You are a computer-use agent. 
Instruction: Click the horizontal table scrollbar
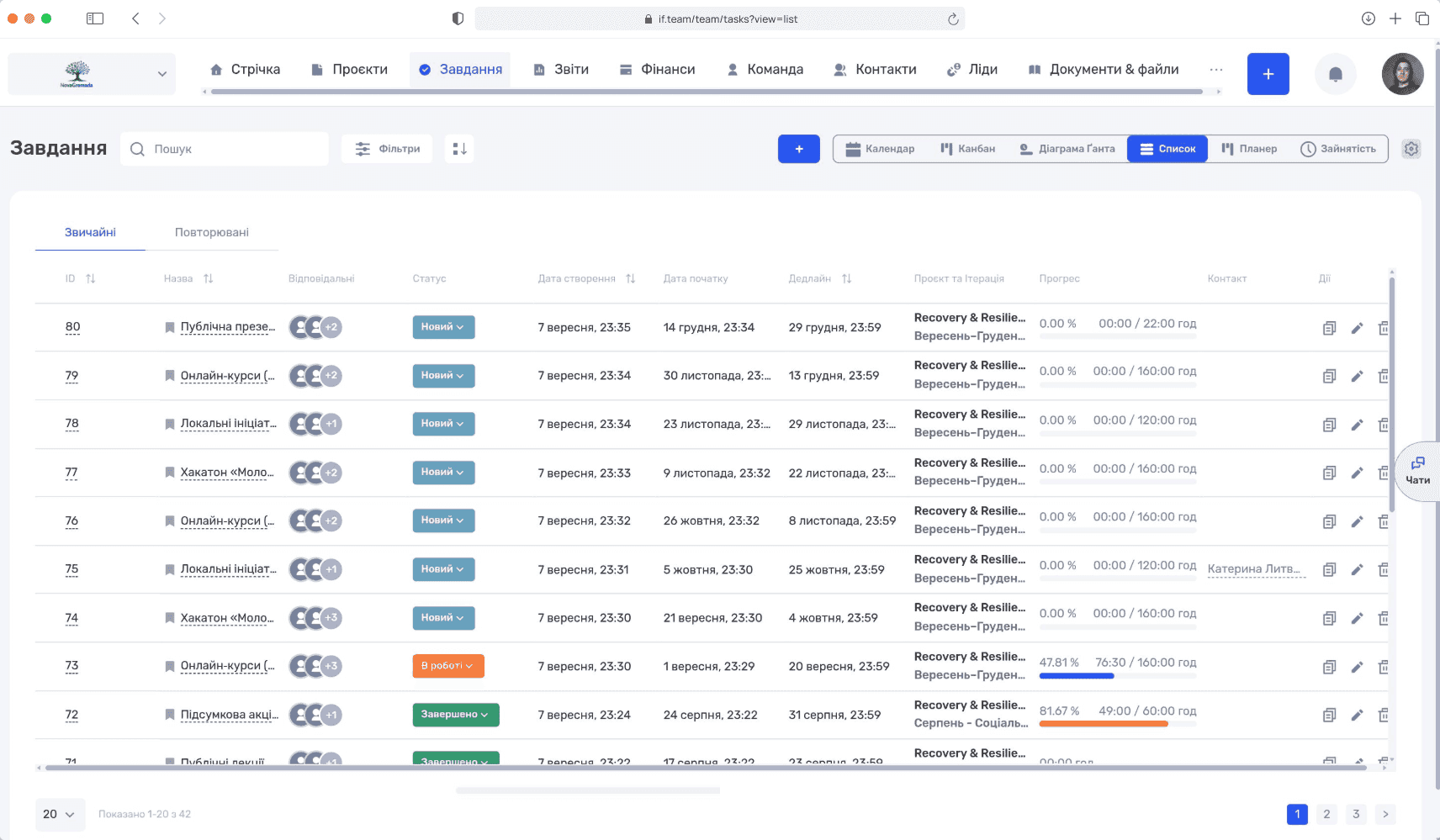point(705,768)
